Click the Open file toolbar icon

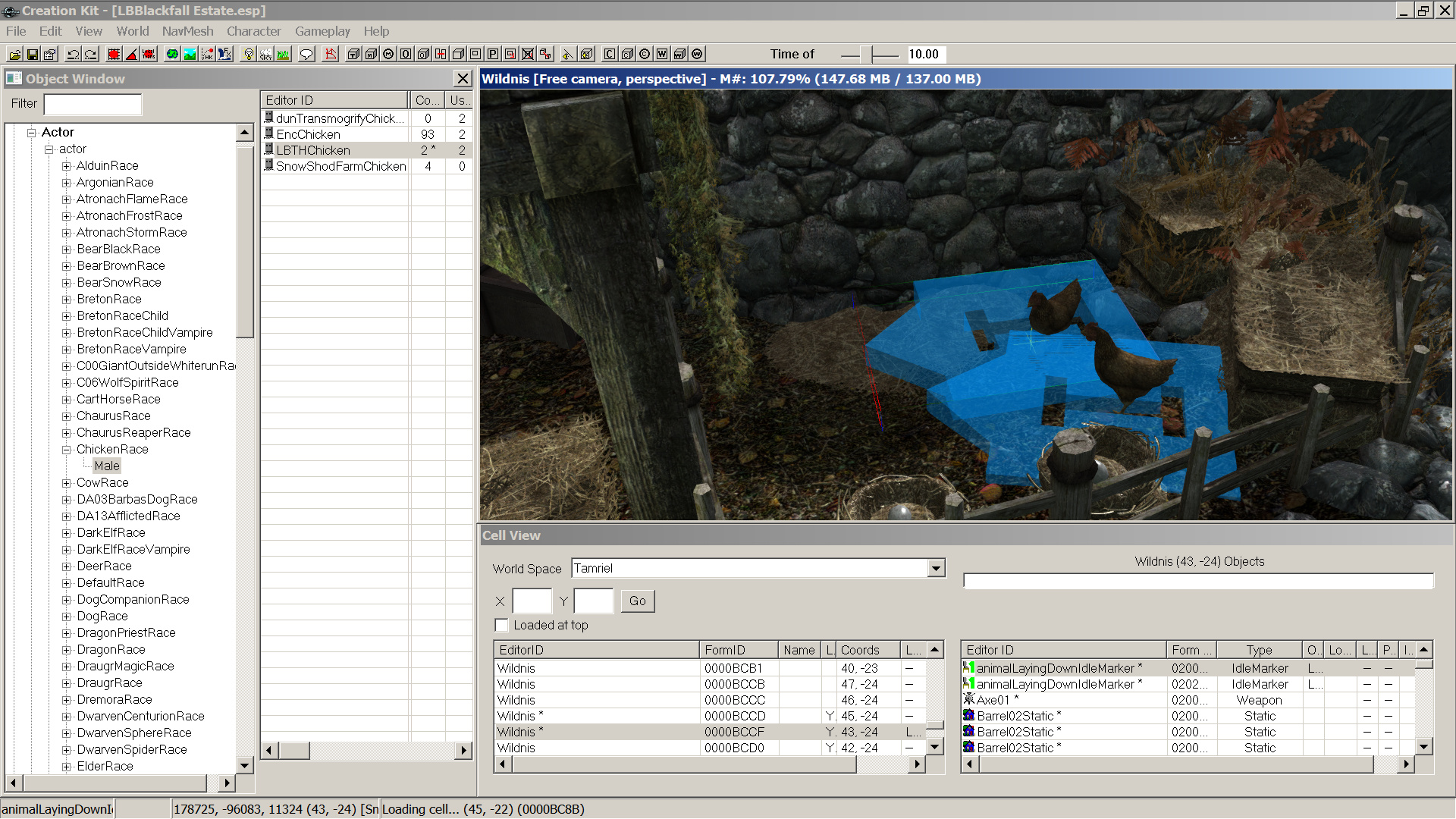tap(14, 54)
